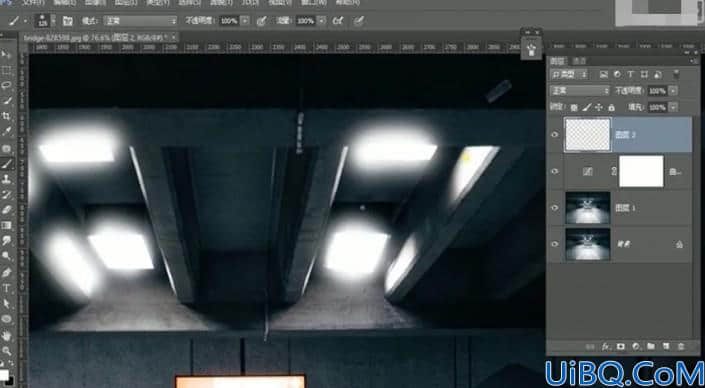Create a new layer

666,346
